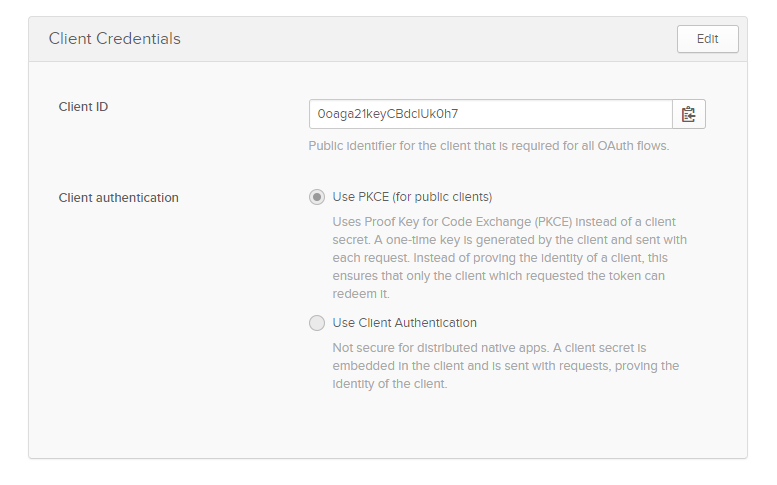Click the 0oaga21keyCBdclUk0h7 value text
This screenshot has width=777, height=485.
(x=388, y=114)
